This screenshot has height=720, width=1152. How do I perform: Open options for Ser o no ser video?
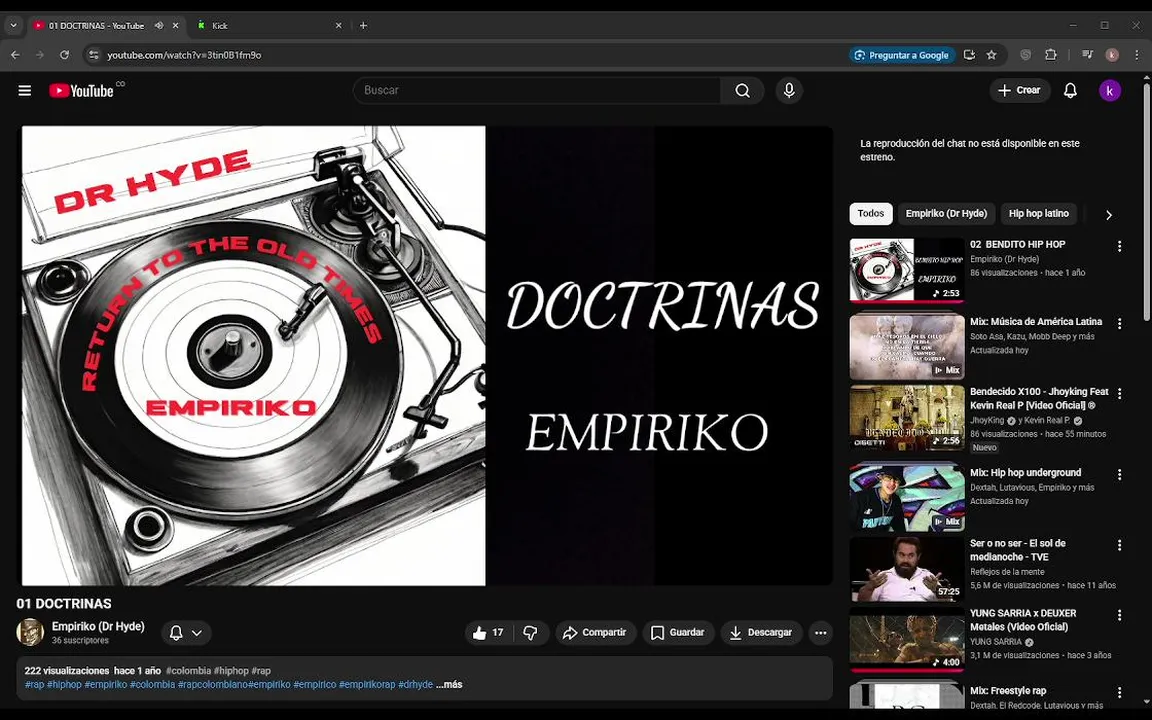tap(1120, 545)
